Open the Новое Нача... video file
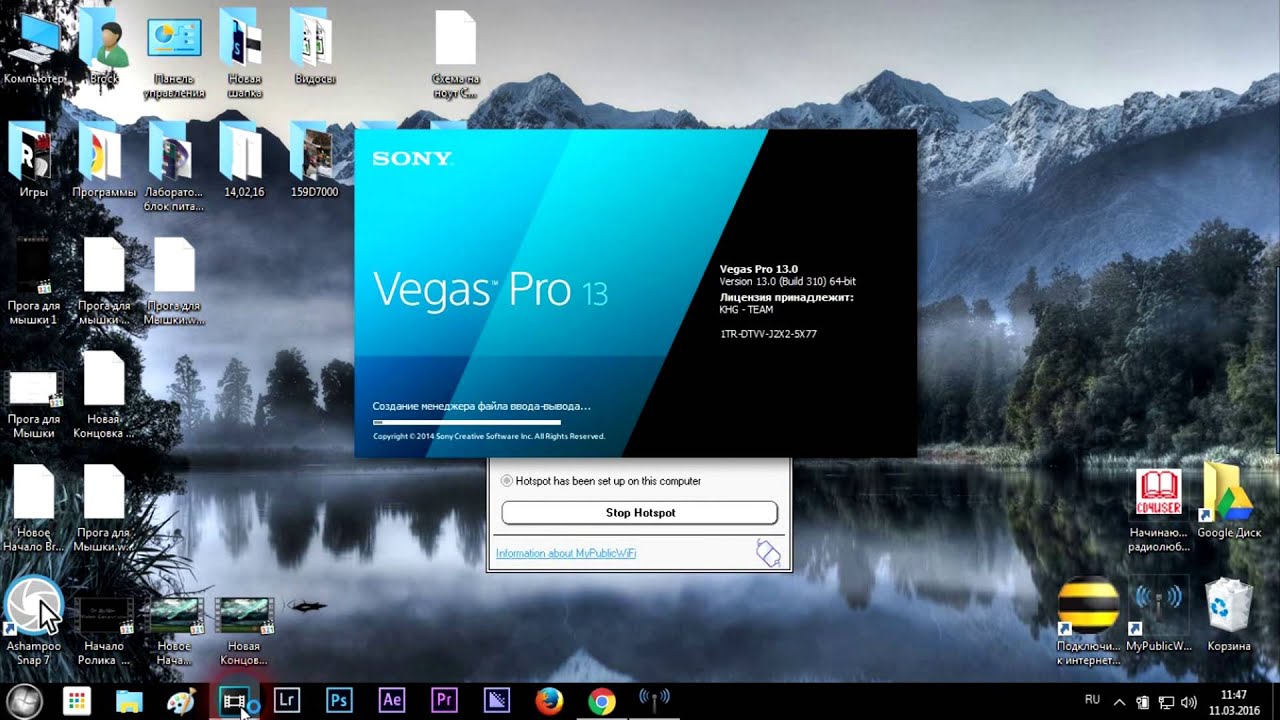This screenshot has height=720, width=1280. (174, 630)
